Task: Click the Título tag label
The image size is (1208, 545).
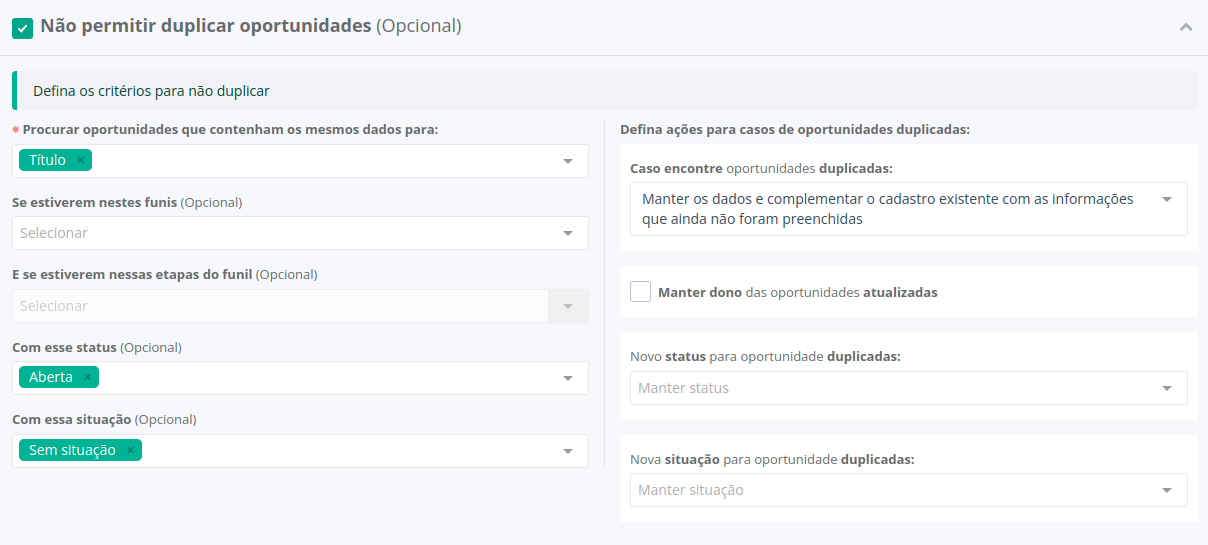Action: click(47, 160)
